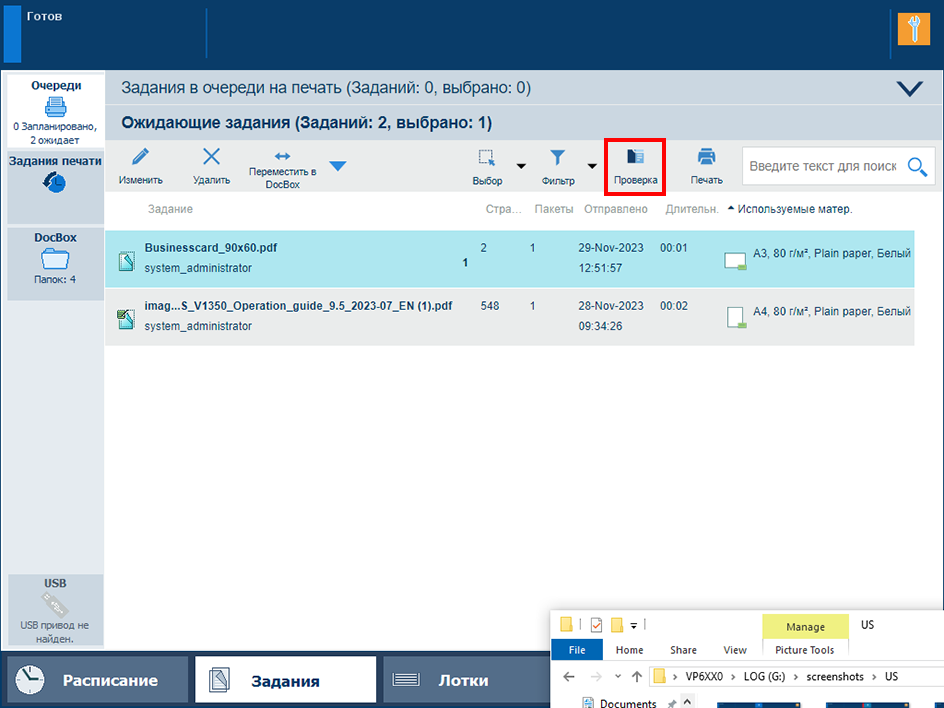Open the system wrench settings icon
This screenshot has width=944, height=708.
click(913, 29)
